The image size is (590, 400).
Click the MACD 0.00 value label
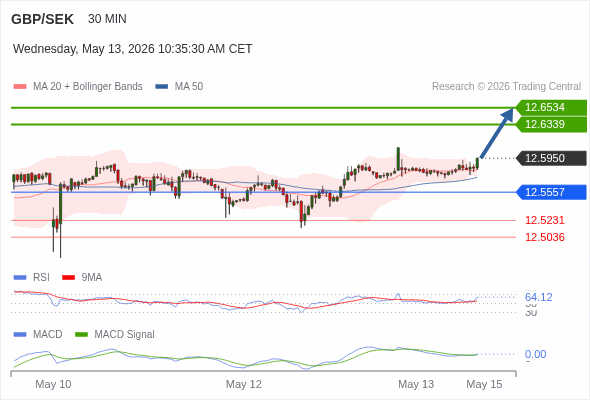[x=535, y=354]
